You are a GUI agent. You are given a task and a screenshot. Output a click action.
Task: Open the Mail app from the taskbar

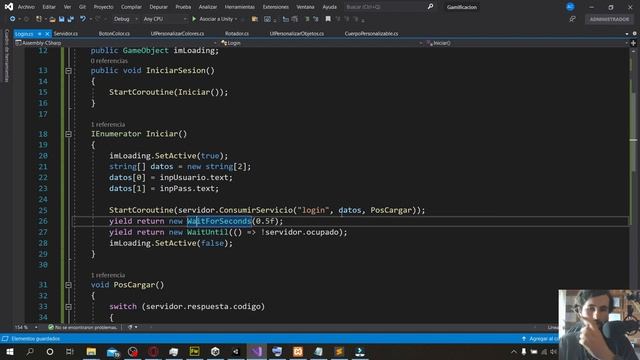(x=112, y=352)
